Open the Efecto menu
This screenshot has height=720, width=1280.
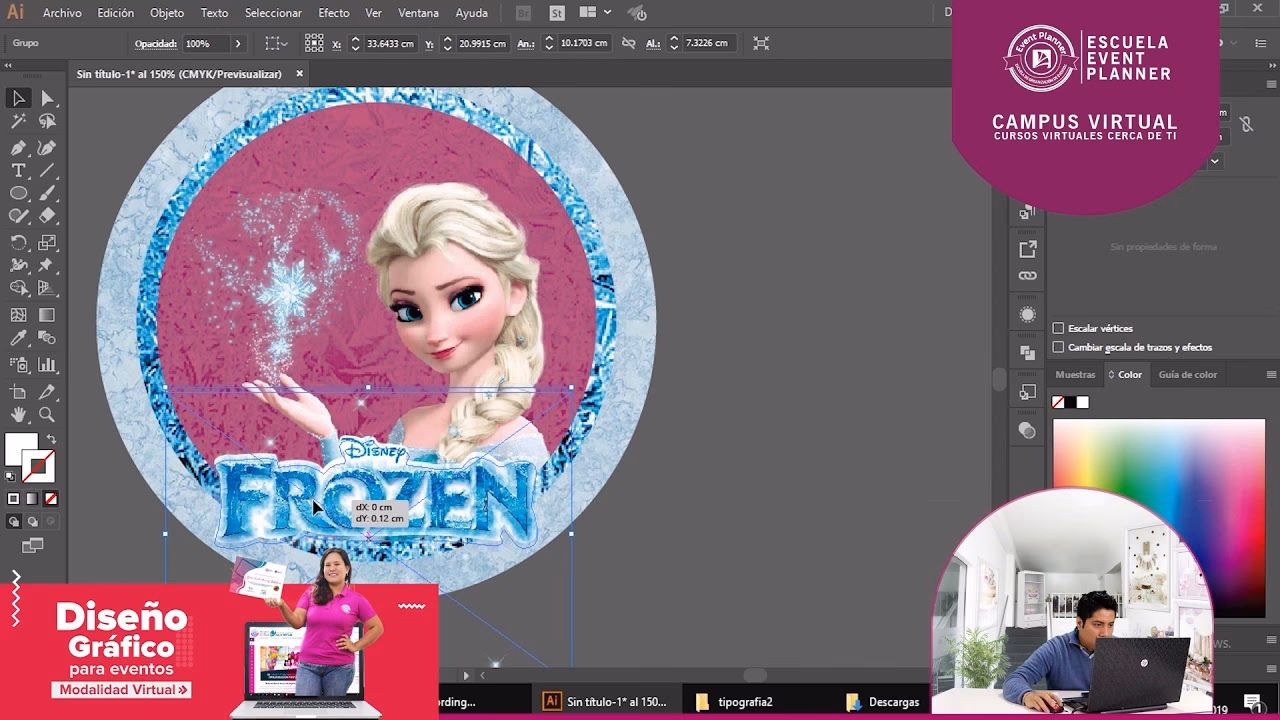pos(334,13)
